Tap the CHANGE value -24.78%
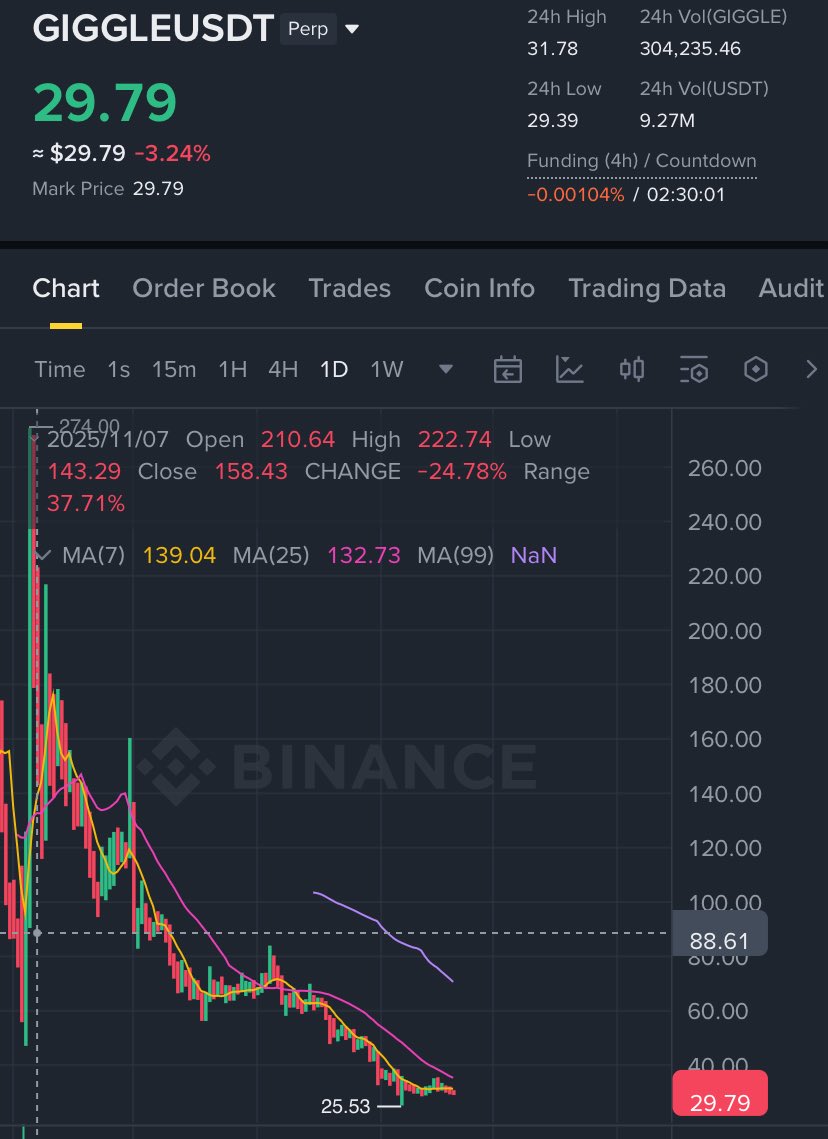Screen dimensions: 828x1139 pos(462,471)
